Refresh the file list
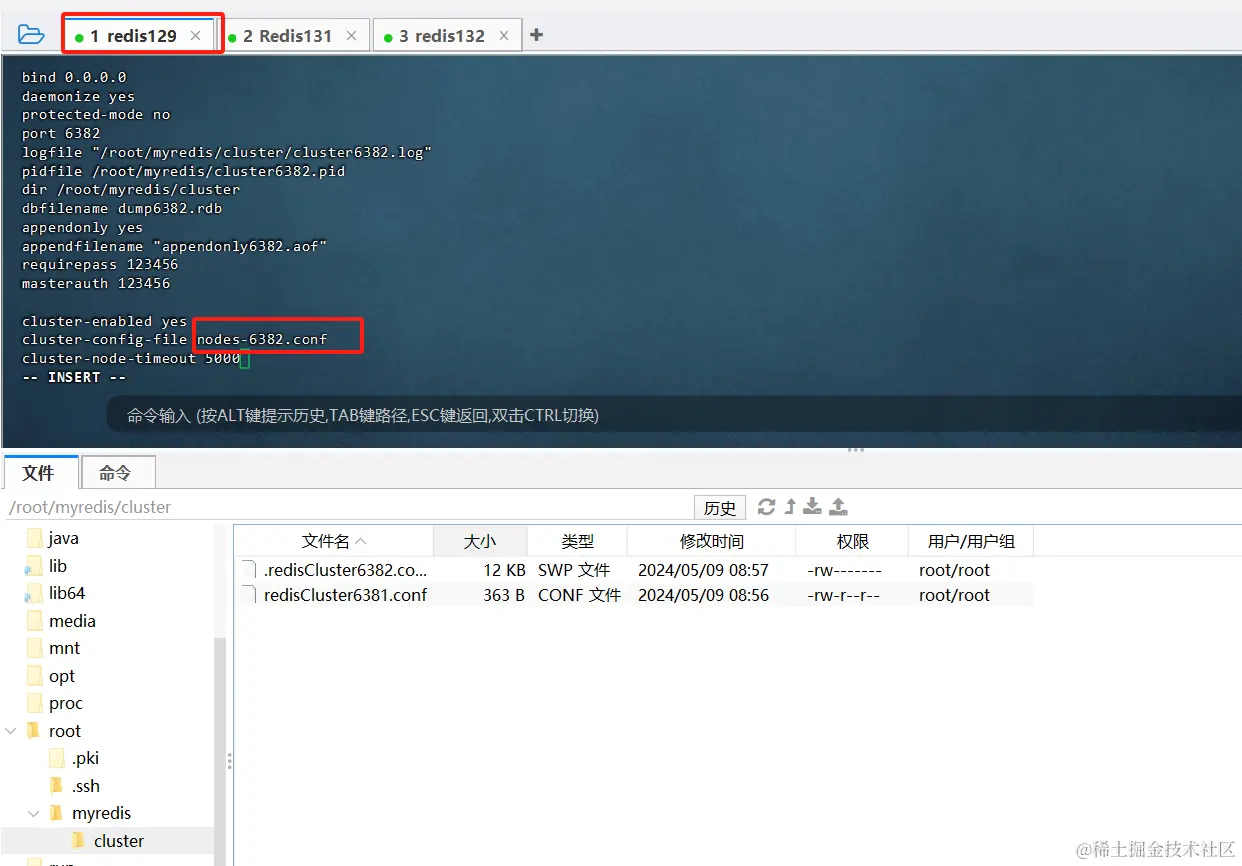This screenshot has height=866, width=1242. coord(767,507)
